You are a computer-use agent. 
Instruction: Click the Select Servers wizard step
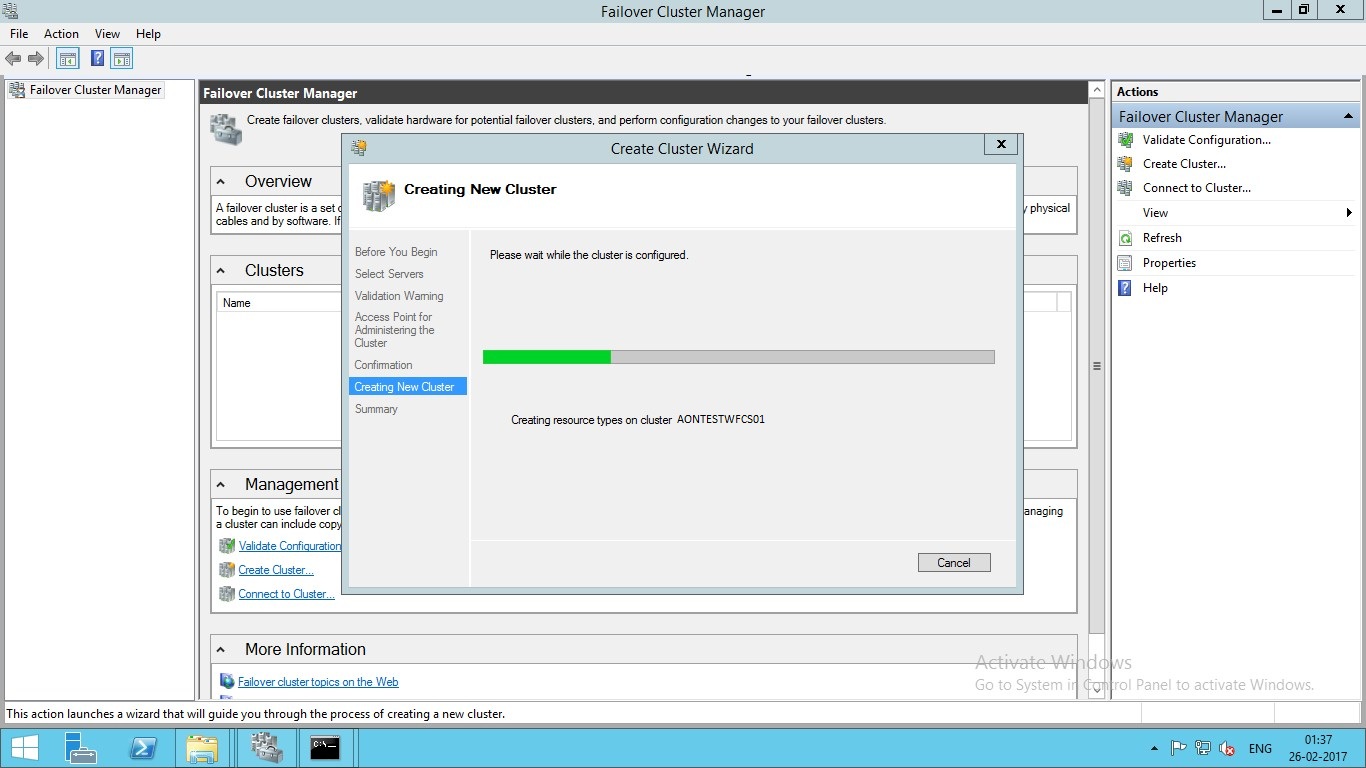tap(389, 274)
